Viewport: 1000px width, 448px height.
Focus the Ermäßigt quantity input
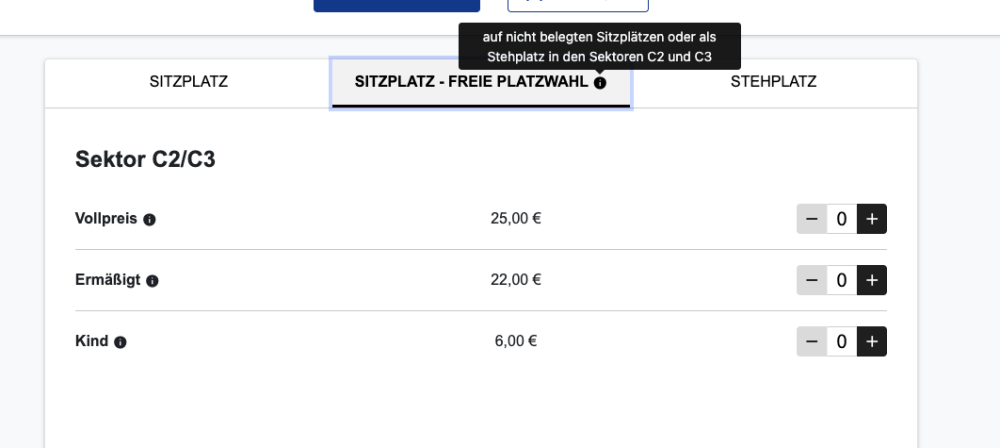click(x=842, y=280)
